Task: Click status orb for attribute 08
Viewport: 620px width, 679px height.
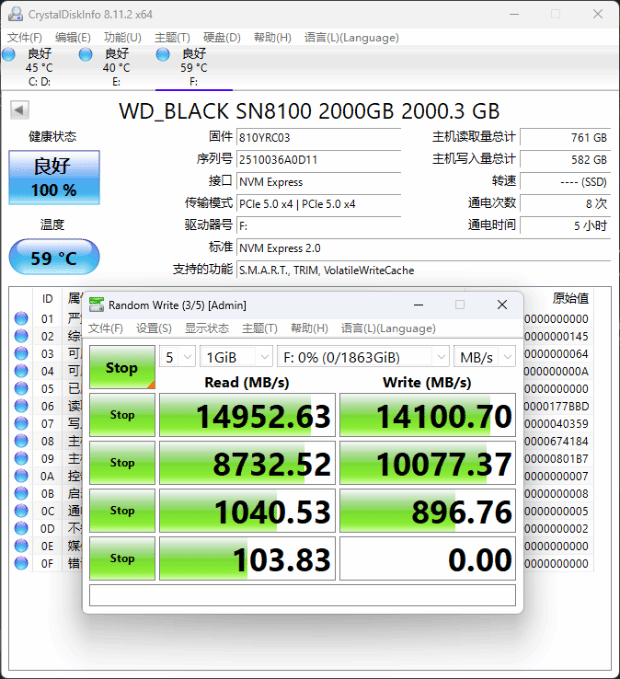Action: tap(21, 441)
